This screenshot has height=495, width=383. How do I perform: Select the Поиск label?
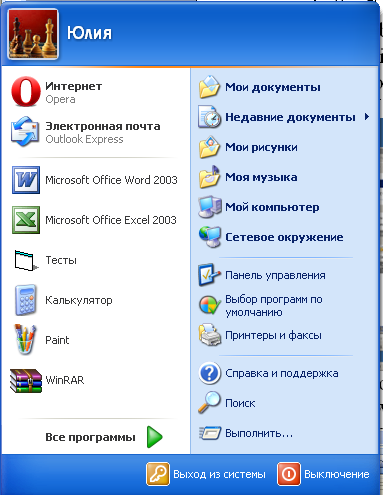240,403
